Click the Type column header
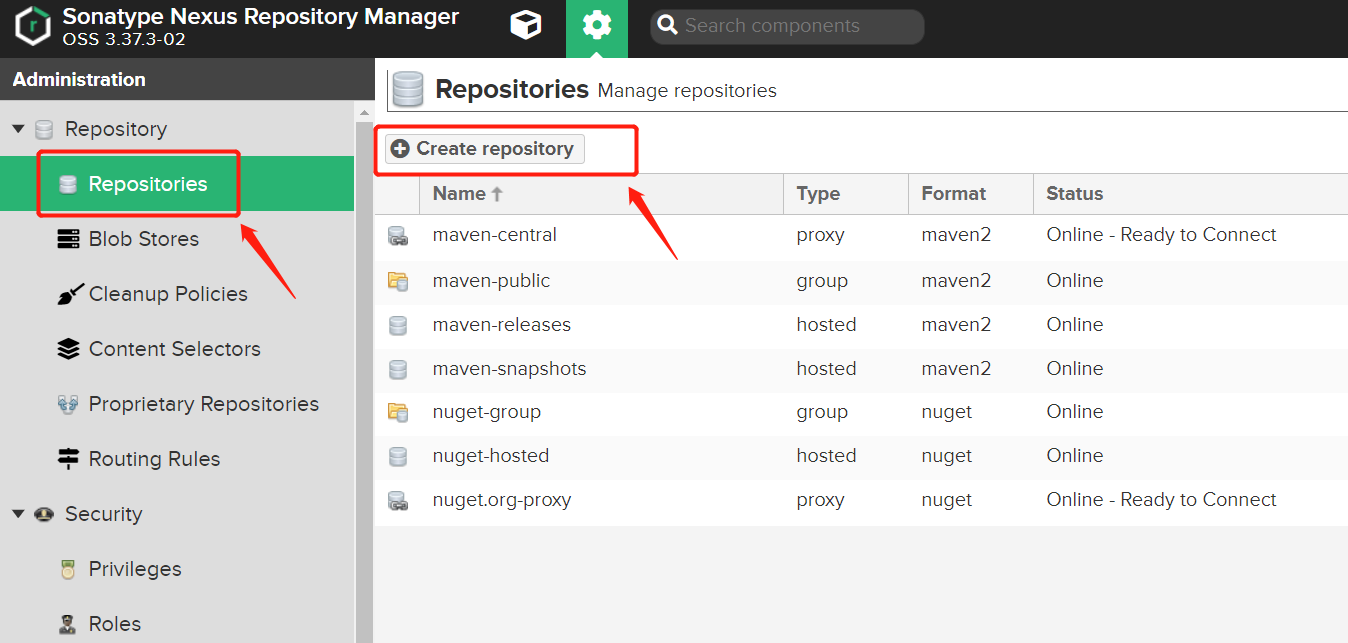This screenshot has height=643, width=1348. coord(846,194)
